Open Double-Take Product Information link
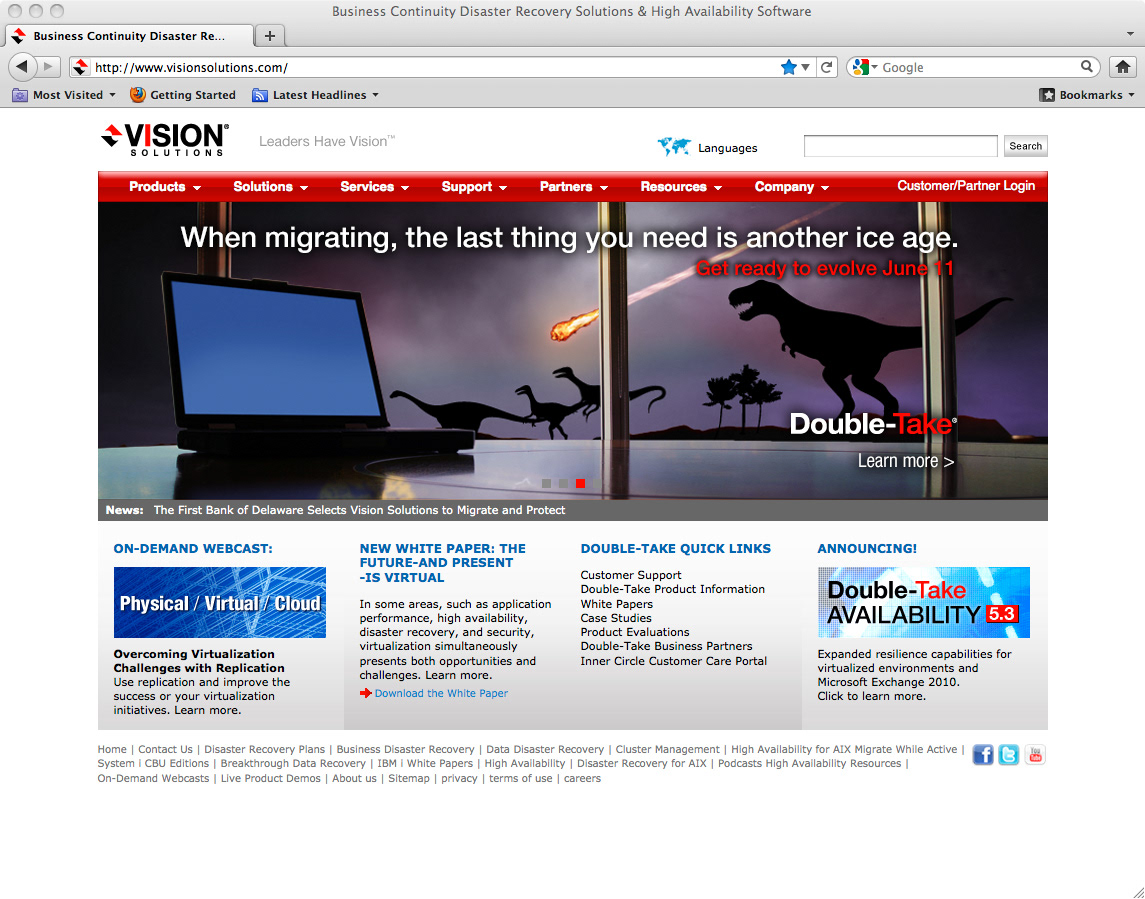This screenshot has width=1145, height=899. [x=673, y=589]
